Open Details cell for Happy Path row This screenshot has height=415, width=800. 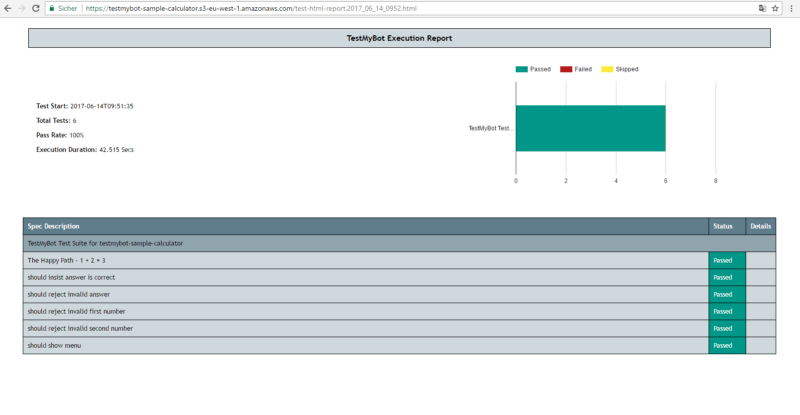pyautogui.click(x=761, y=260)
